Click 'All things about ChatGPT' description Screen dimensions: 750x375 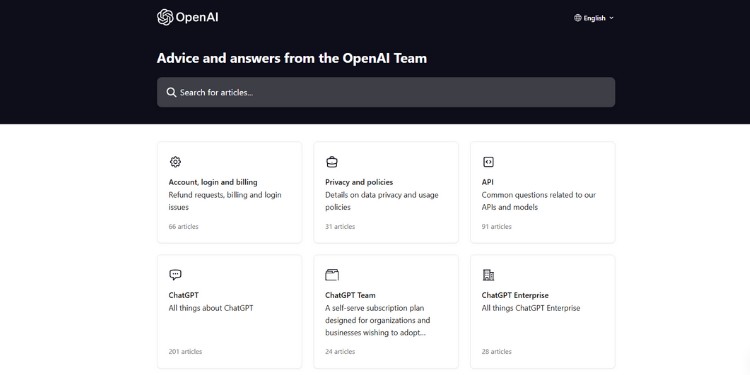[211, 308]
